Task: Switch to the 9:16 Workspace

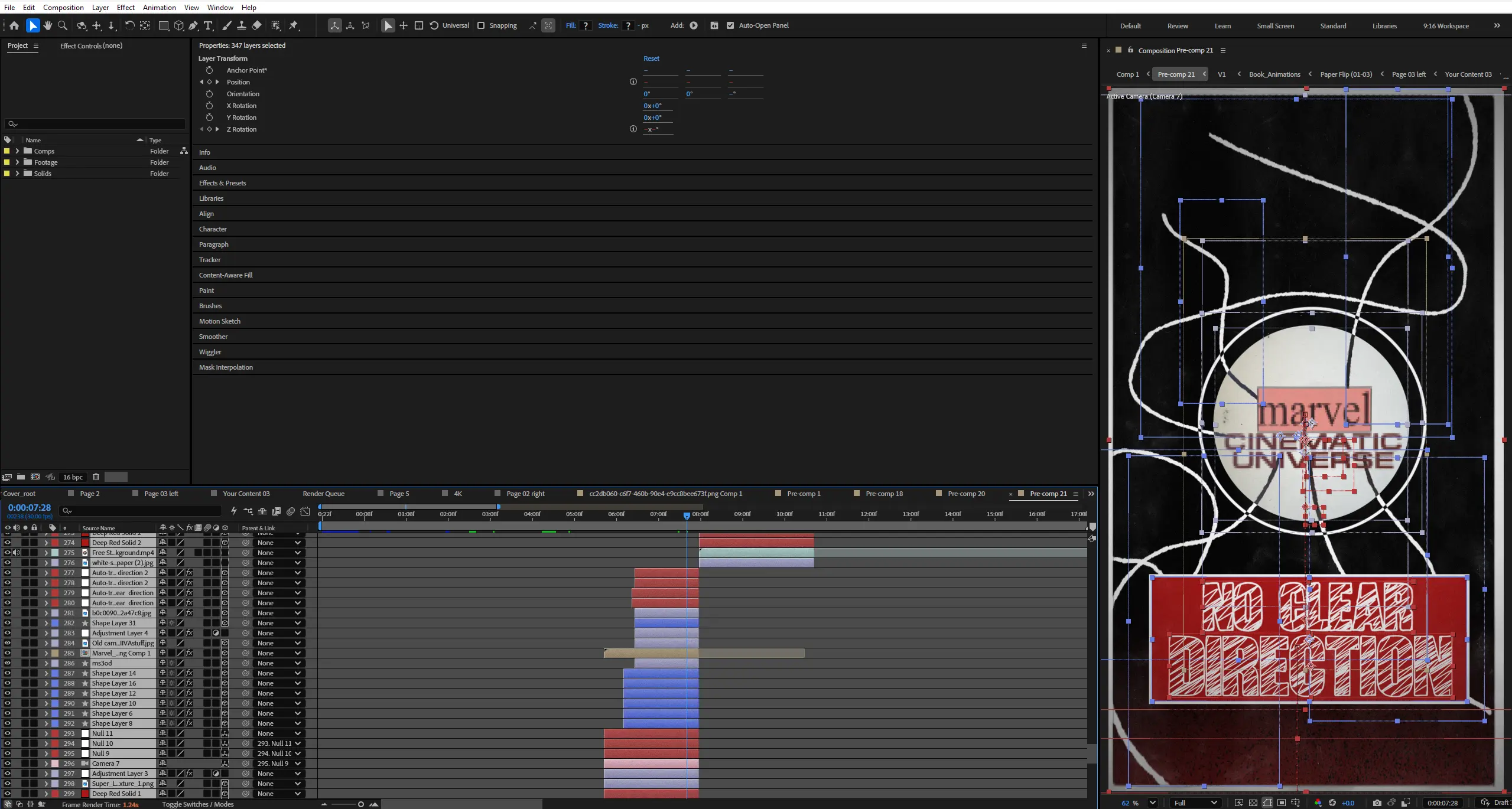Action: [1446, 26]
